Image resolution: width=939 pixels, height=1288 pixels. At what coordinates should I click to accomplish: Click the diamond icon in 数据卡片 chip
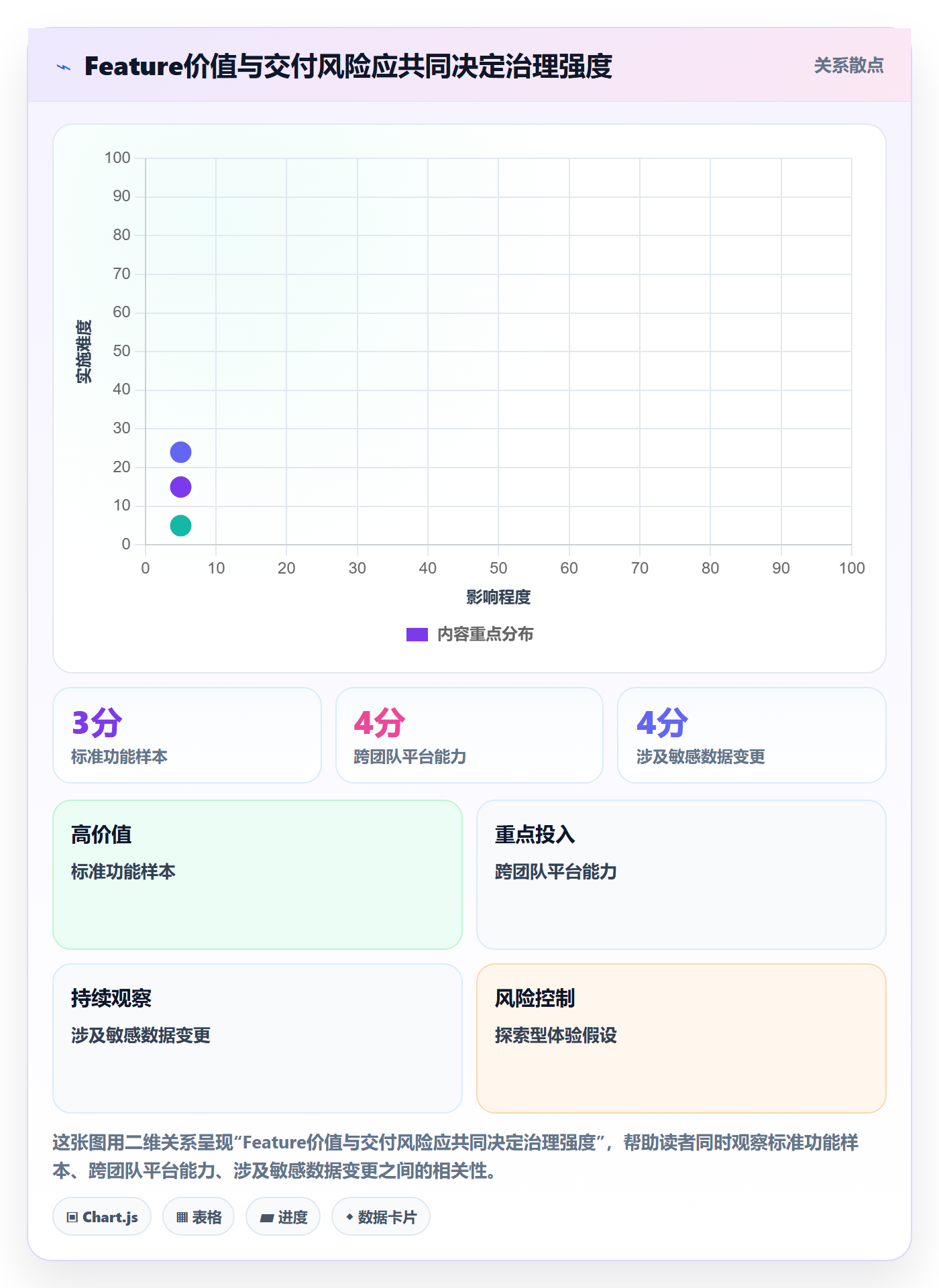click(x=349, y=1217)
